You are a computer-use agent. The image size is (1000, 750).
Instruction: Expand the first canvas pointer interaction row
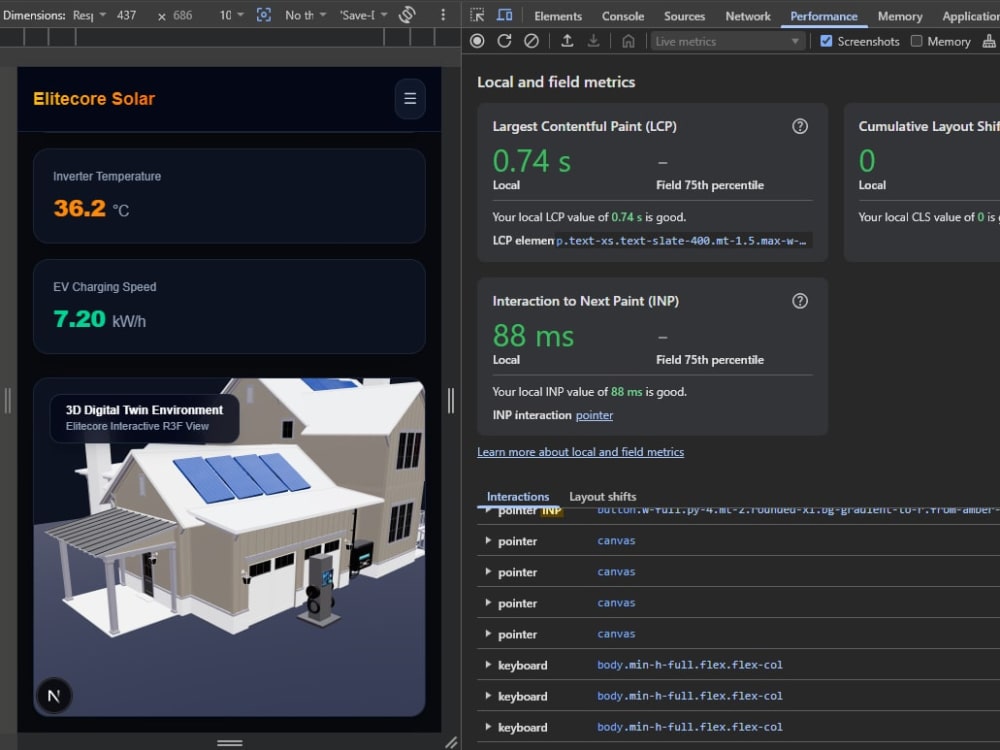click(x=488, y=541)
